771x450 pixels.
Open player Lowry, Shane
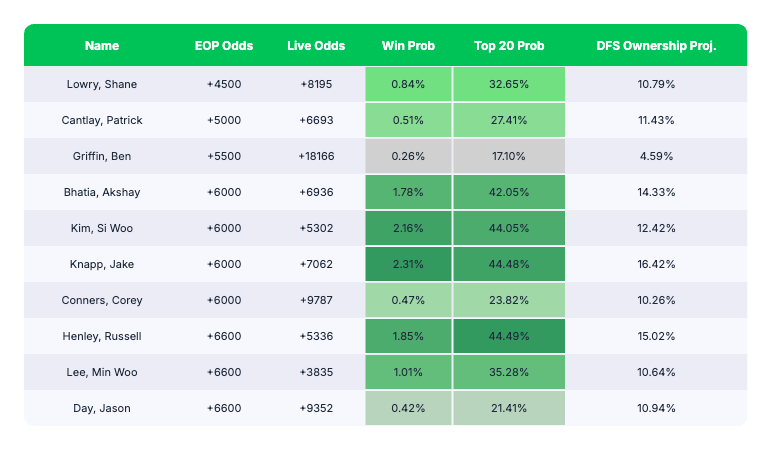pos(101,84)
